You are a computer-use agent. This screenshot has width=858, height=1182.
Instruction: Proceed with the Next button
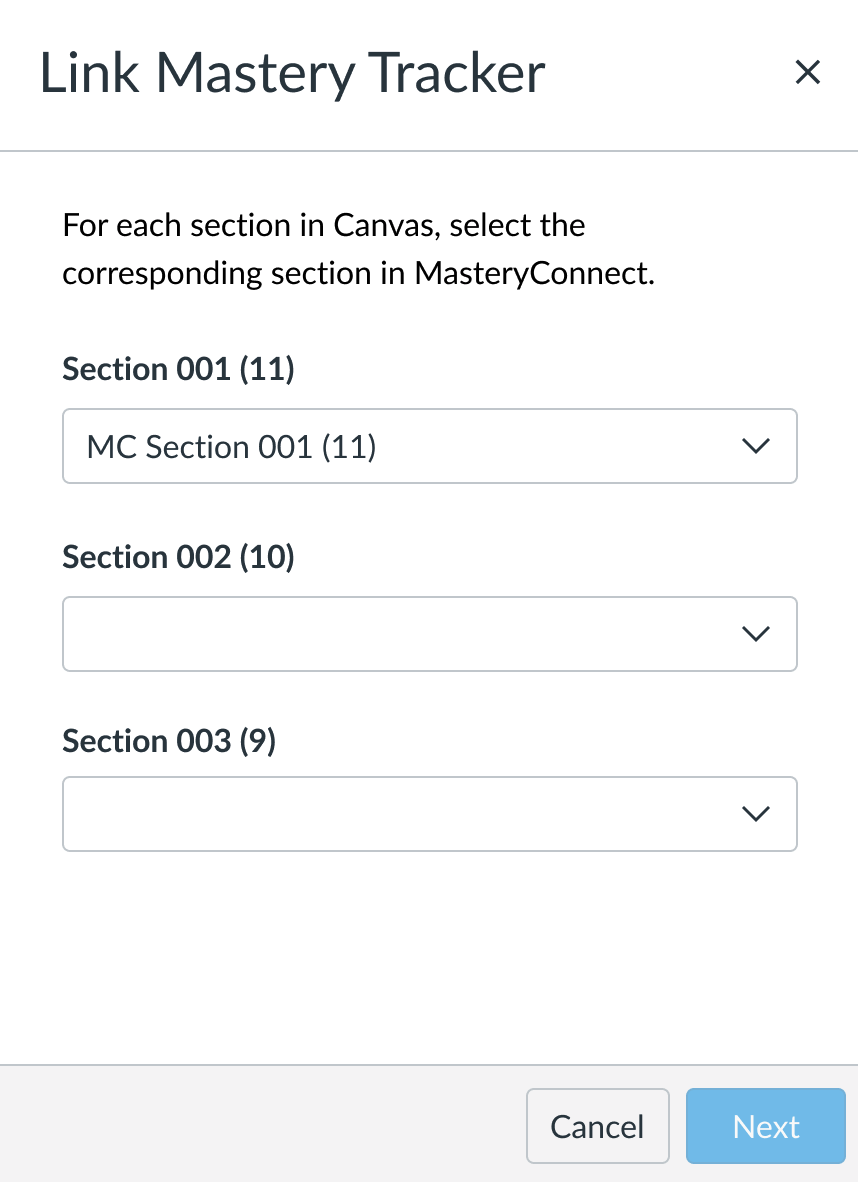pyautogui.click(x=766, y=1127)
